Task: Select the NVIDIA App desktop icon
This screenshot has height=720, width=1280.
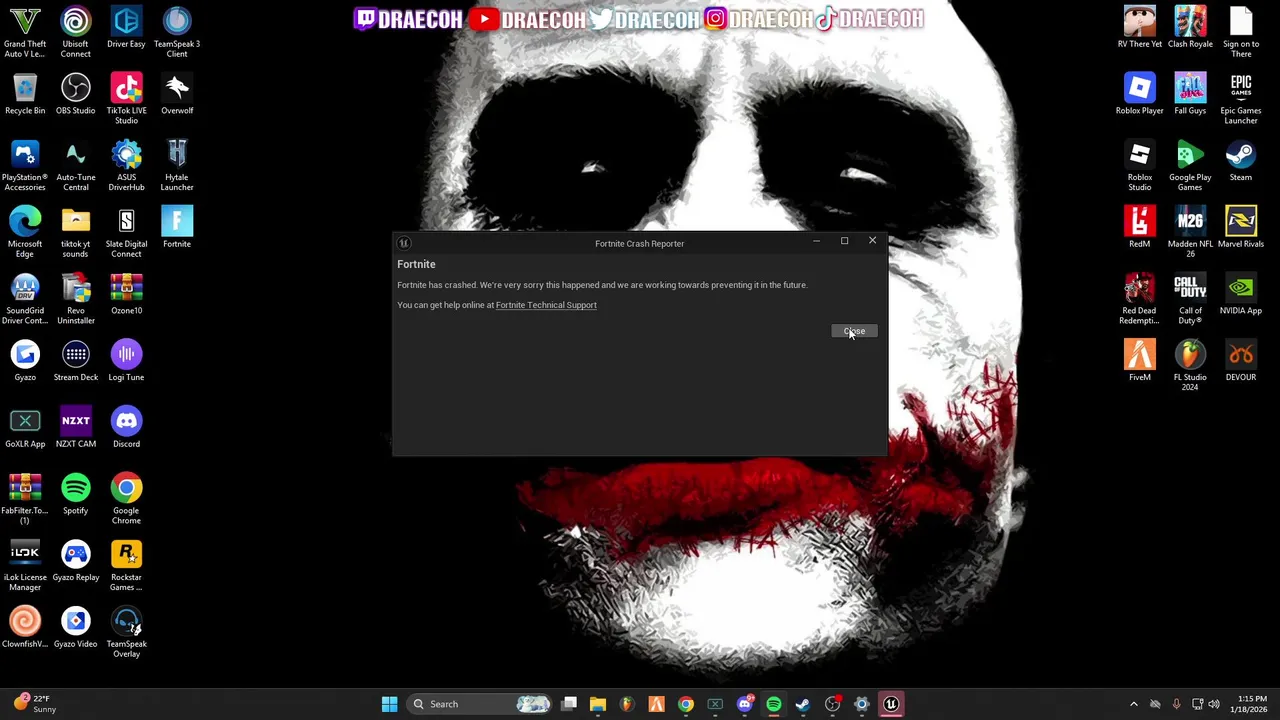Action: [1241, 294]
